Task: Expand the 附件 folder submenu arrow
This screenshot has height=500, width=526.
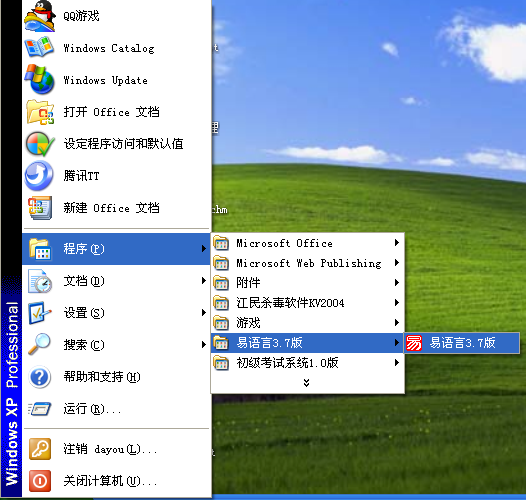Action: pyautogui.click(x=397, y=283)
